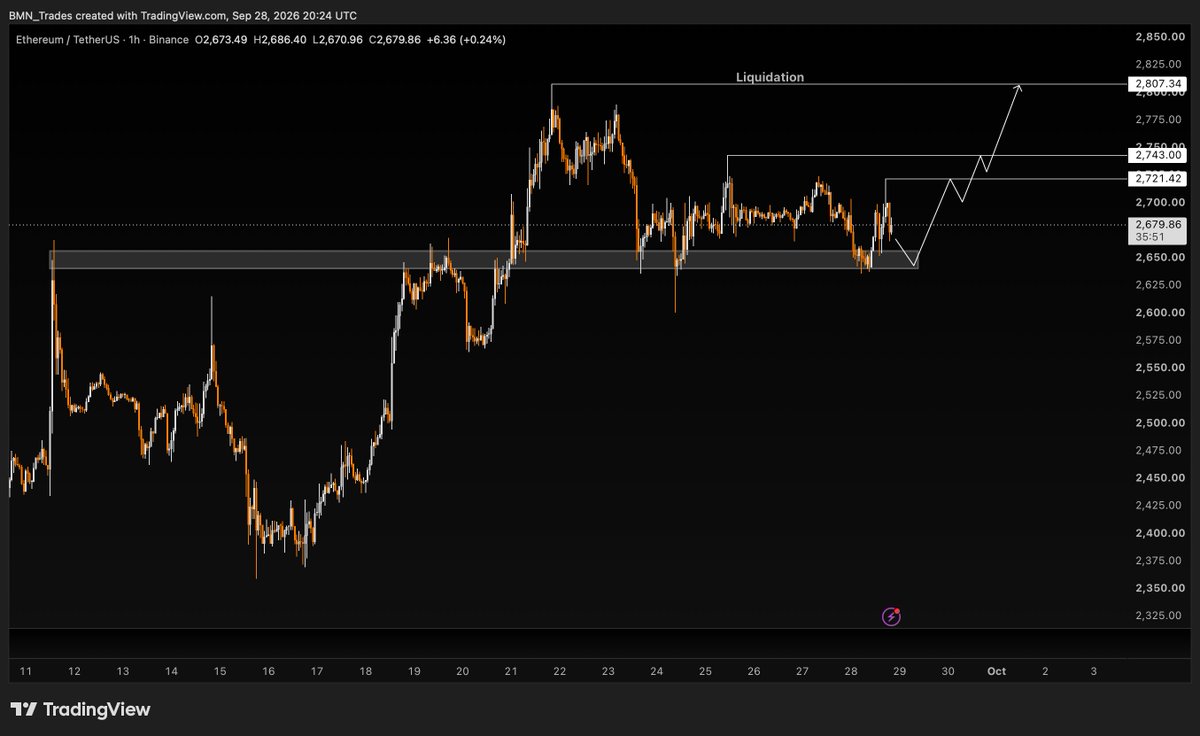Select the Ethereum / TetherUS symbol title
This screenshot has width=1200, height=736.
pyautogui.click(x=68, y=40)
